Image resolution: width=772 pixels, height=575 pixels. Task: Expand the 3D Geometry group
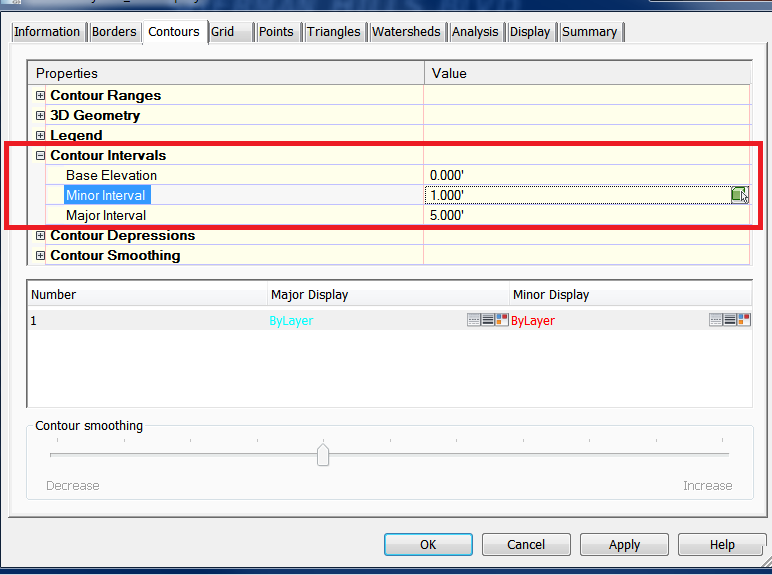point(40,115)
